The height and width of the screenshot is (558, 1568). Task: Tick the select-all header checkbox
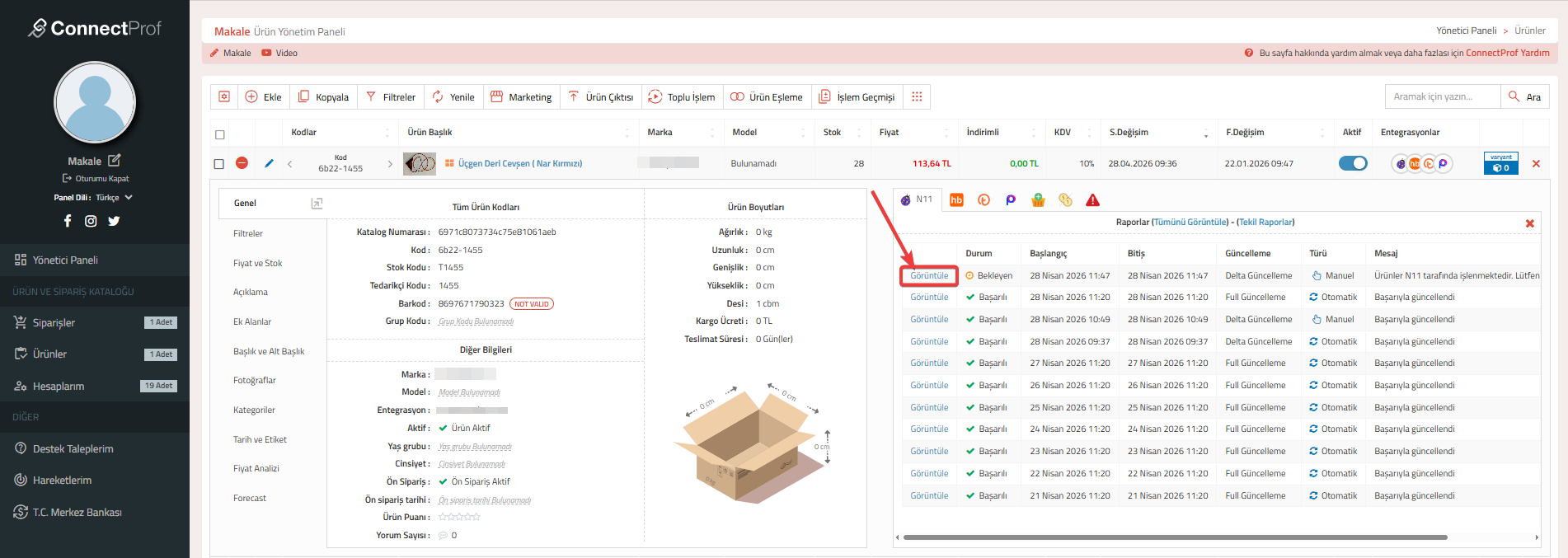[219, 134]
